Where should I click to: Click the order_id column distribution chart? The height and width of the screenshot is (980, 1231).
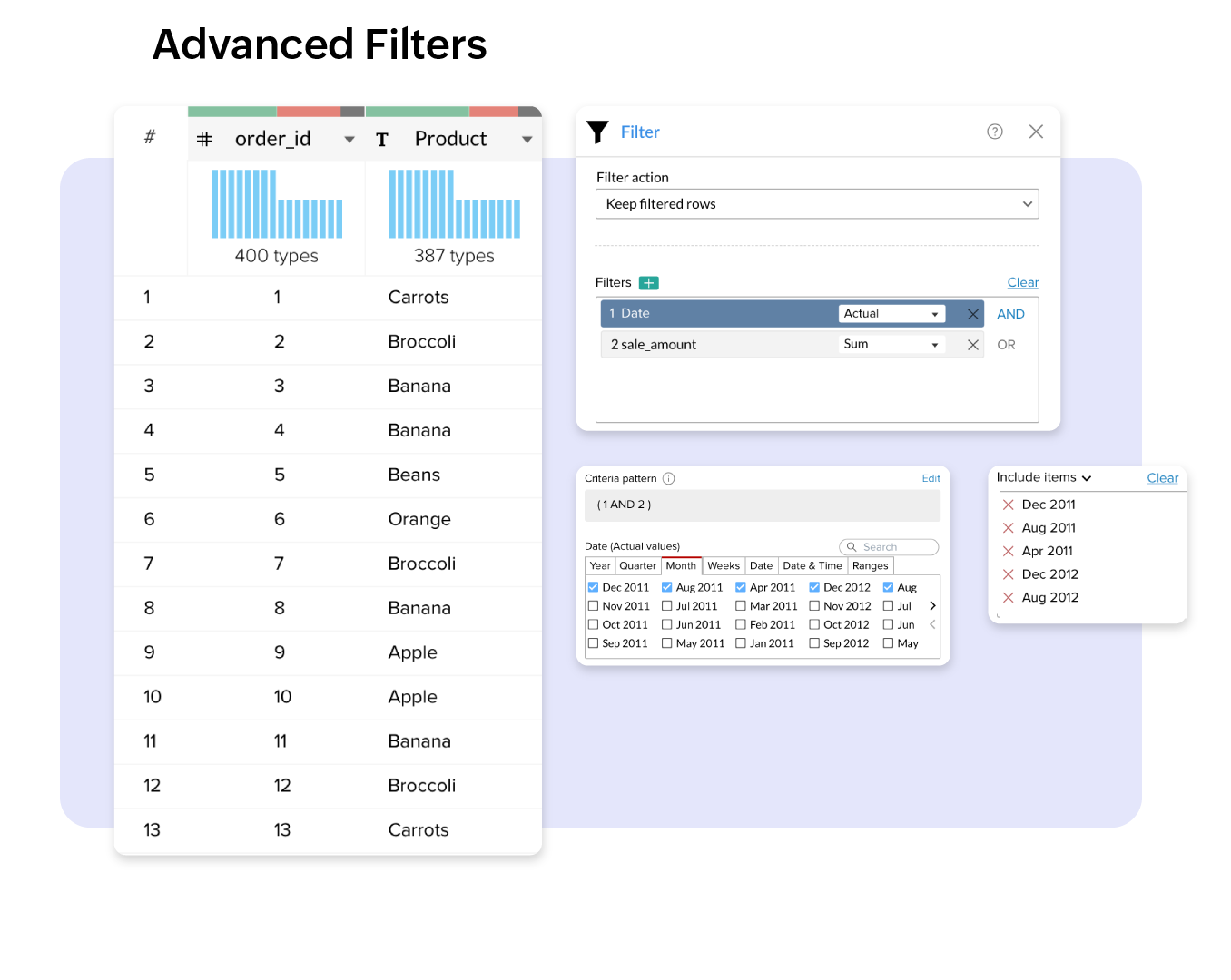click(x=277, y=205)
